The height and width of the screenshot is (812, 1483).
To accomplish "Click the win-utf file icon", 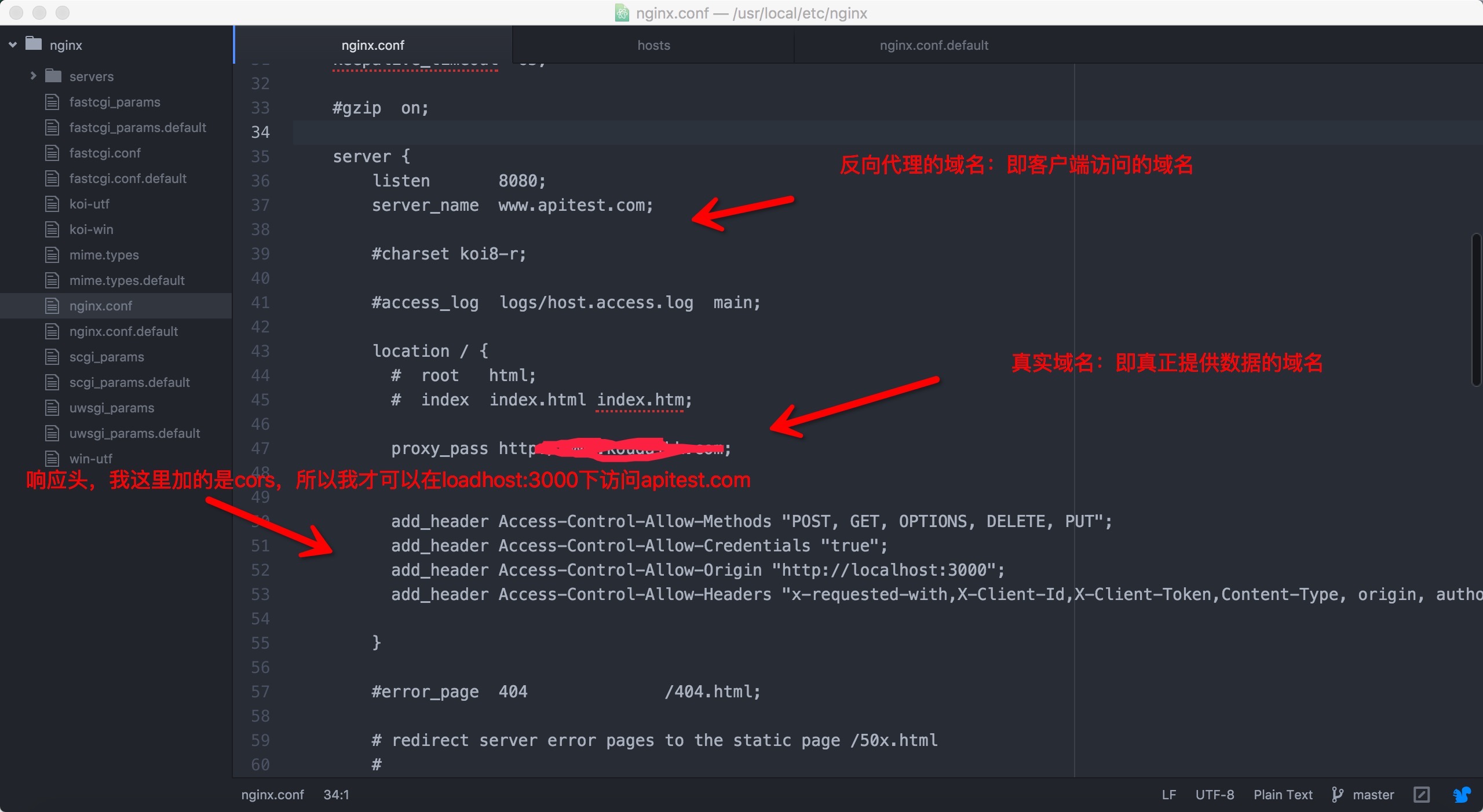I will [52, 459].
